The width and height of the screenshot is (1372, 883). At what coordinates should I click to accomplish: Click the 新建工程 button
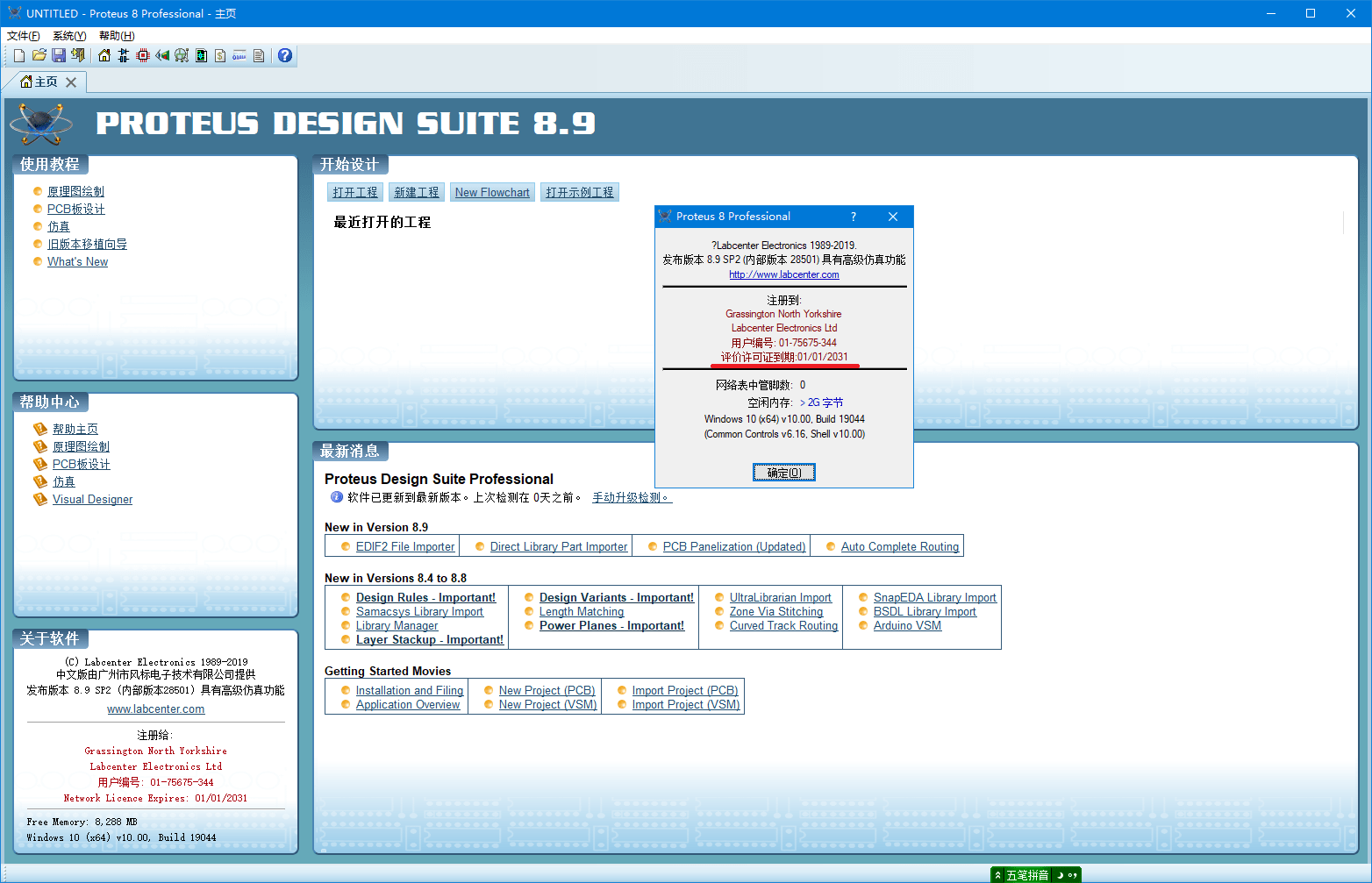click(x=417, y=192)
